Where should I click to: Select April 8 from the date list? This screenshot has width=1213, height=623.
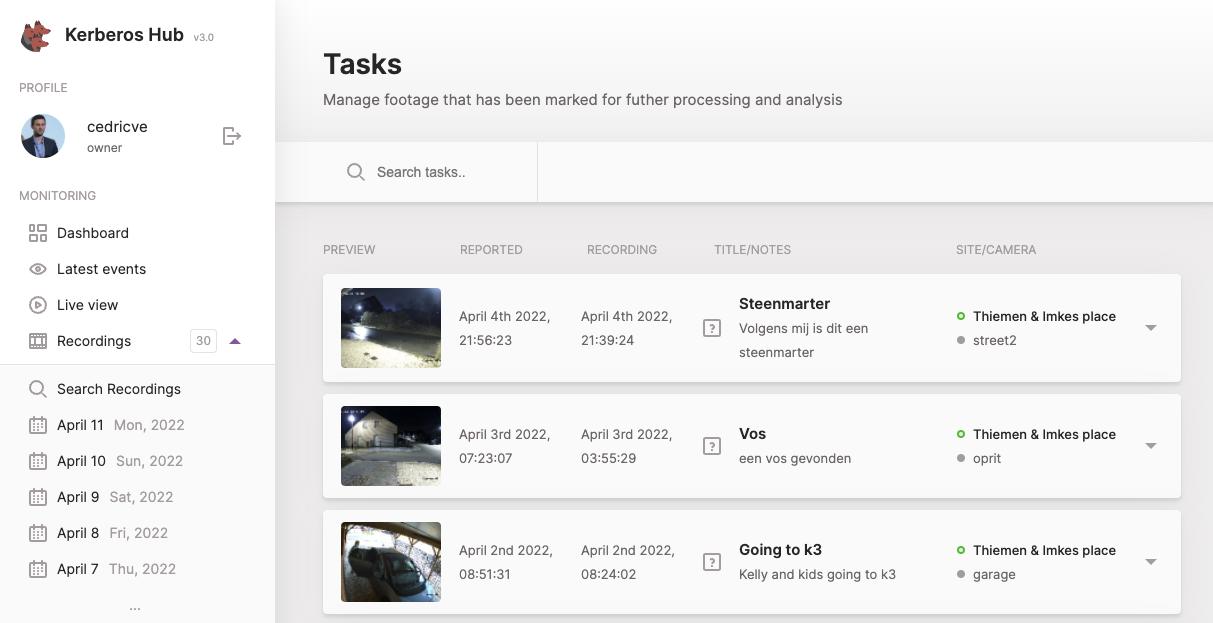tap(78, 532)
